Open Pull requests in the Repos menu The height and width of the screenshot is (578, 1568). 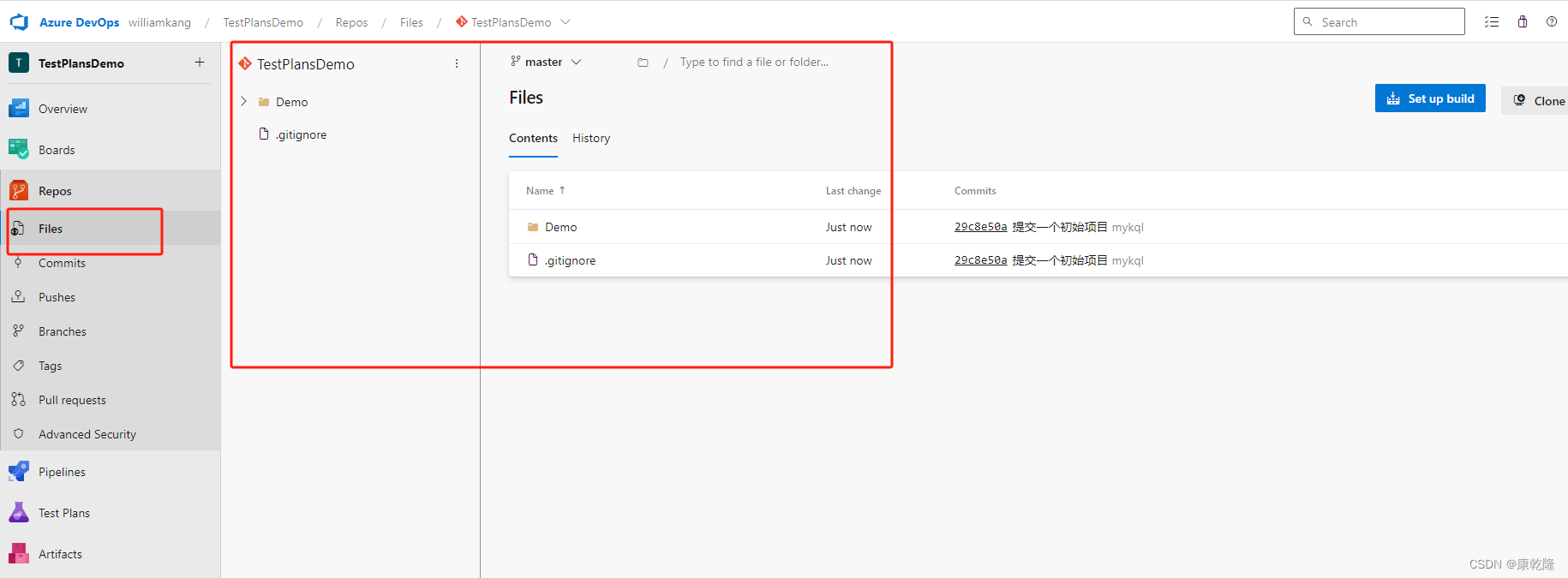(x=72, y=400)
